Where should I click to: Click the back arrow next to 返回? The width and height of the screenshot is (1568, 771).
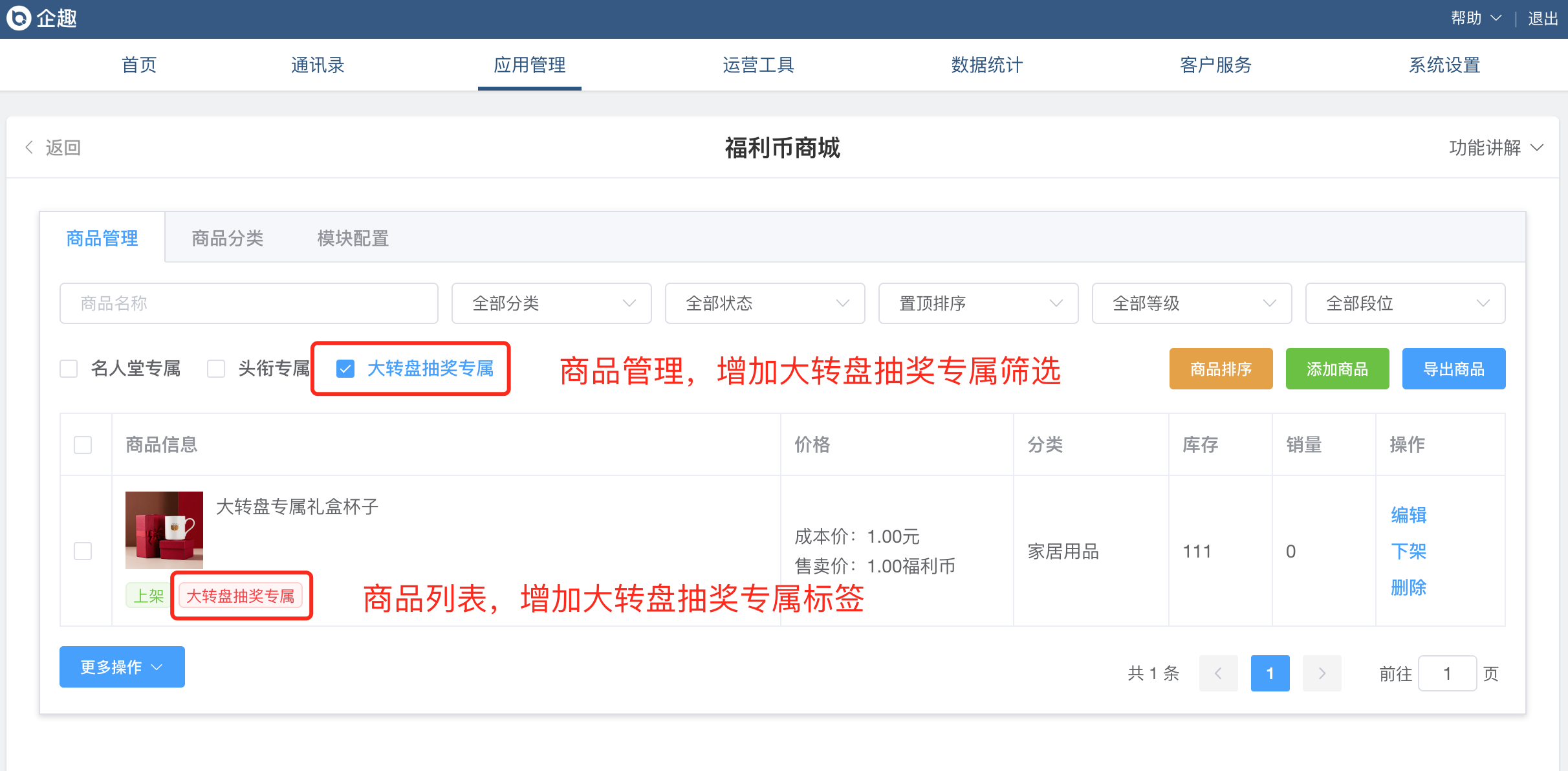(x=29, y=147)
